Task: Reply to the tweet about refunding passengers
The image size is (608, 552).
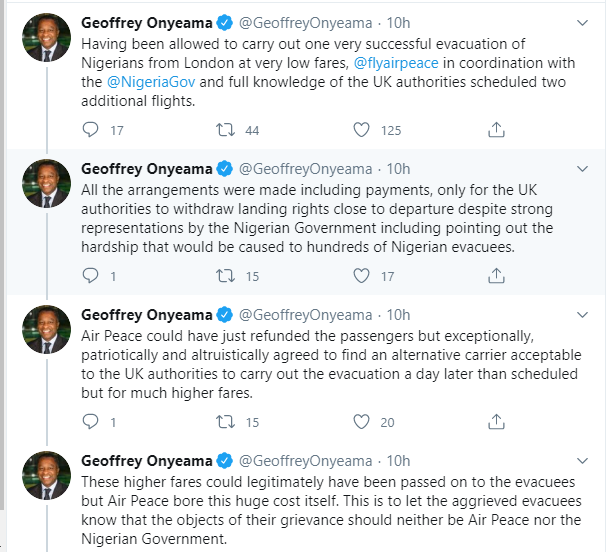Action: click(x=90, y=422)
